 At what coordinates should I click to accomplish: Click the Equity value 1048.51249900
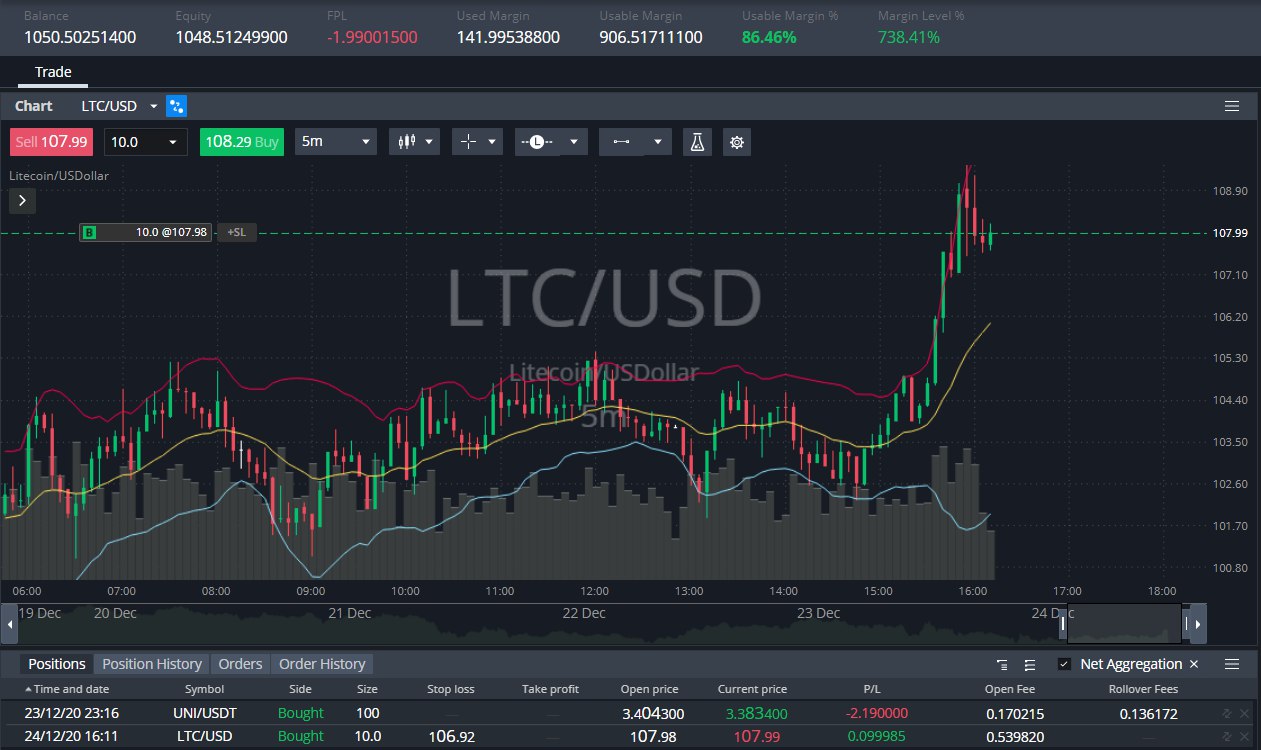click(x=232, y=37)
